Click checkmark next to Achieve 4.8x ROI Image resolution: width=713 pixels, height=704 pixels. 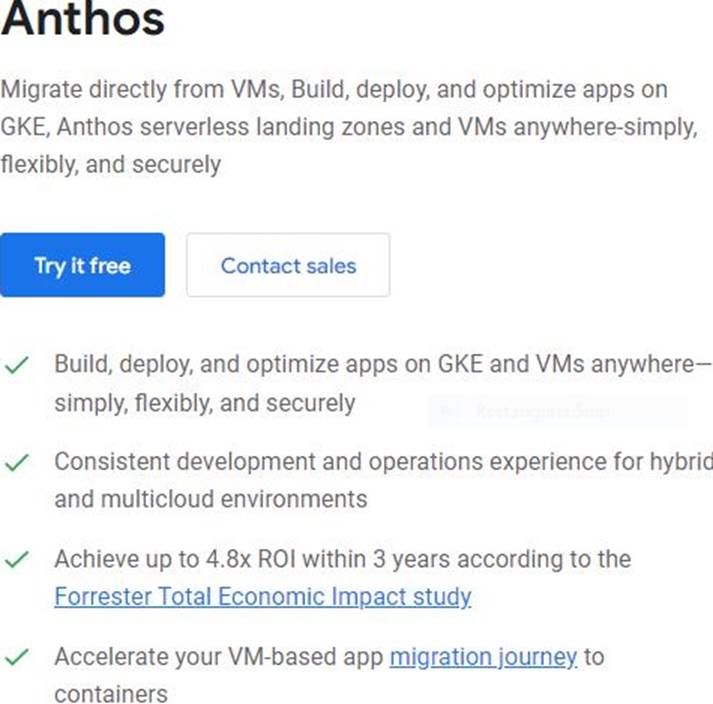[x=16, y=561]
